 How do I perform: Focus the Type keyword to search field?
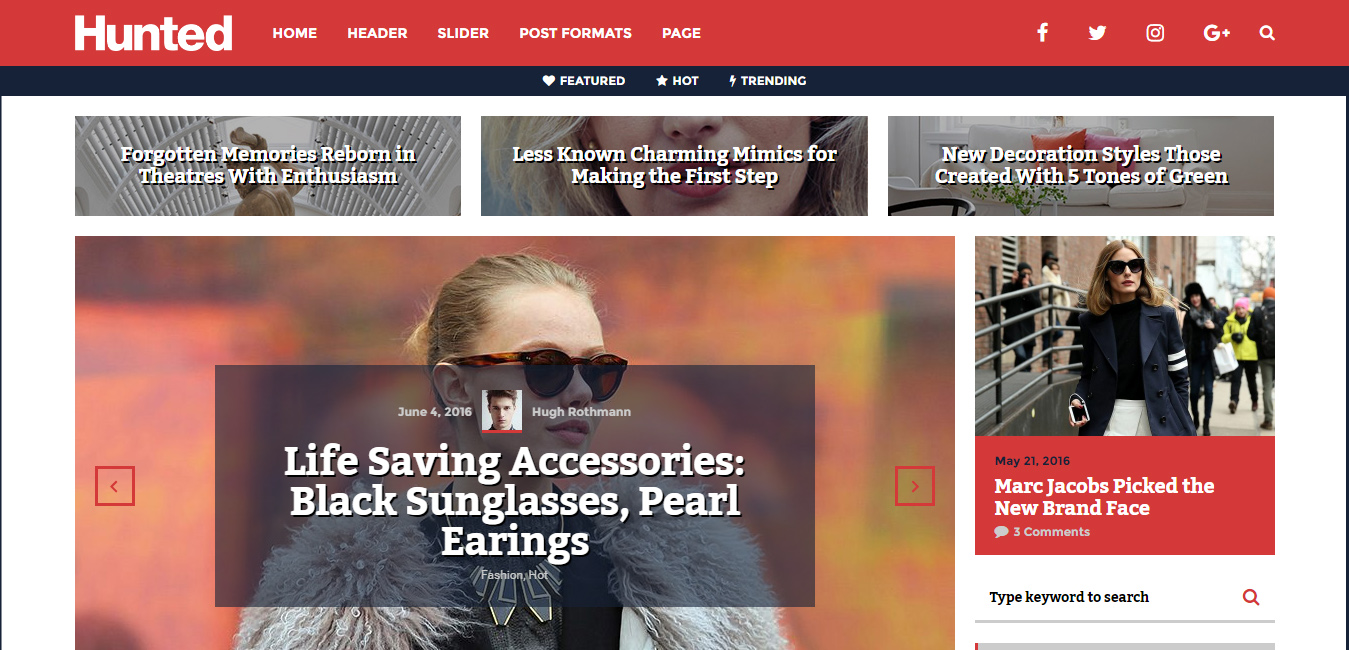(1110, 597)
